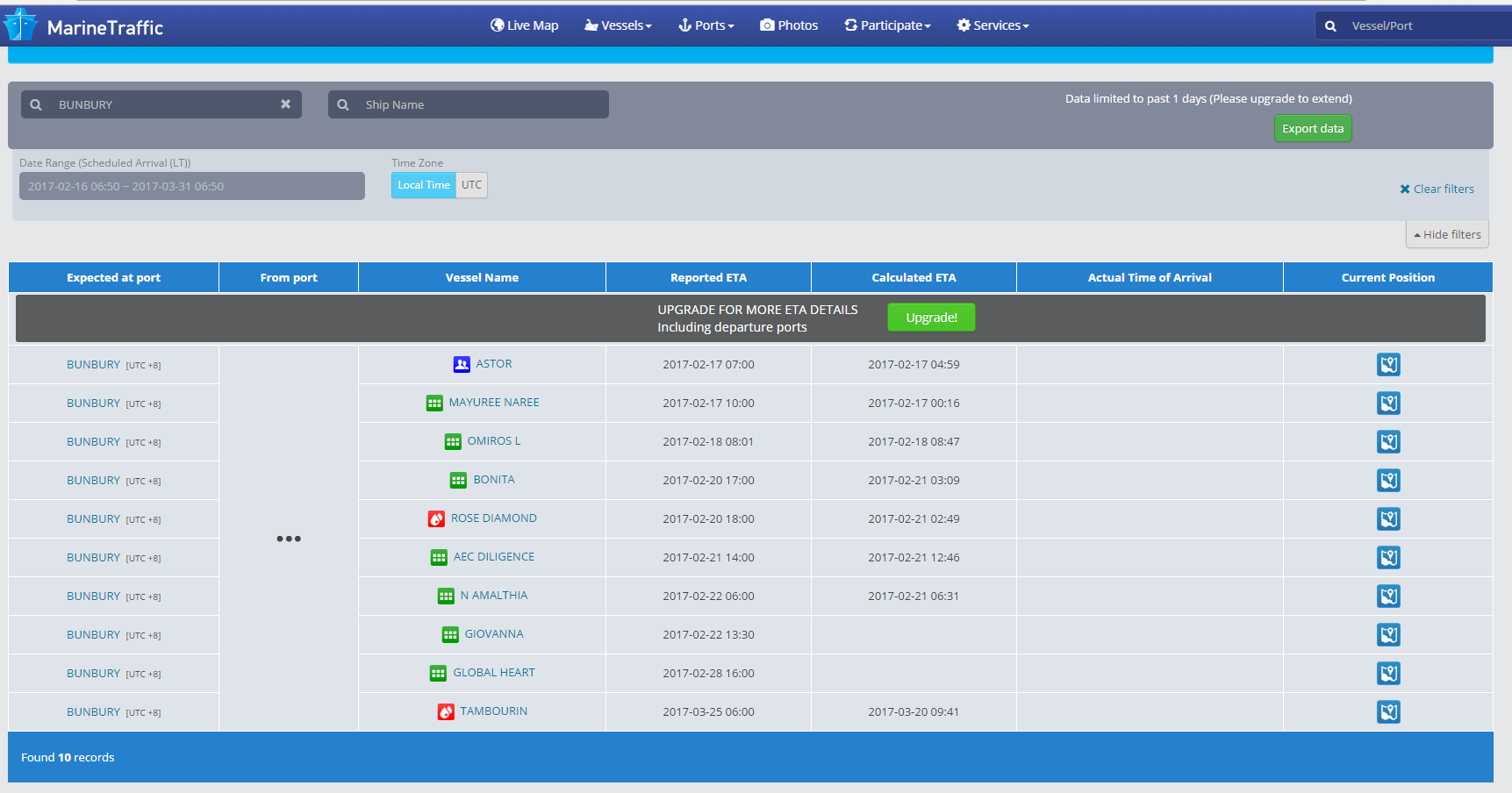Sort by Current Position column

(1387, 277)
